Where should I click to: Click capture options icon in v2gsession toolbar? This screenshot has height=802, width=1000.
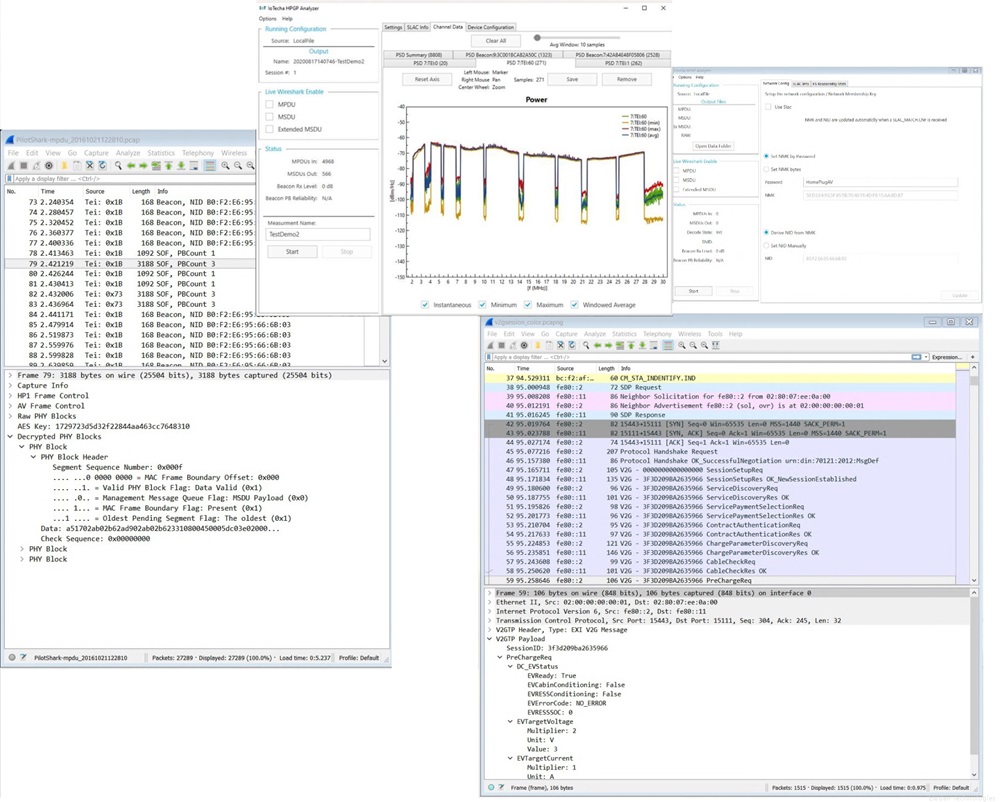click(x=524, y=346)
